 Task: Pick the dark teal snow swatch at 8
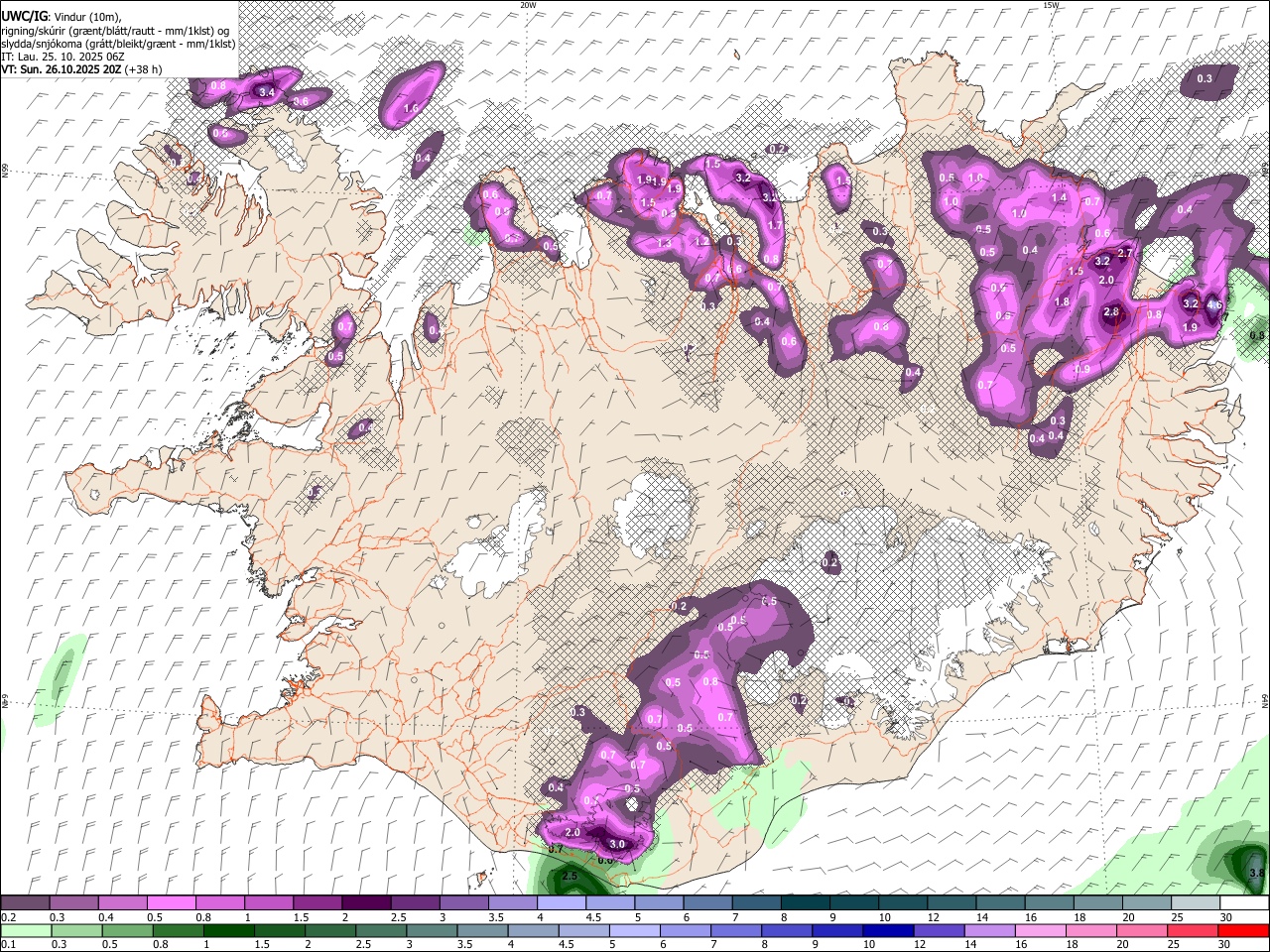coord(804,903)
